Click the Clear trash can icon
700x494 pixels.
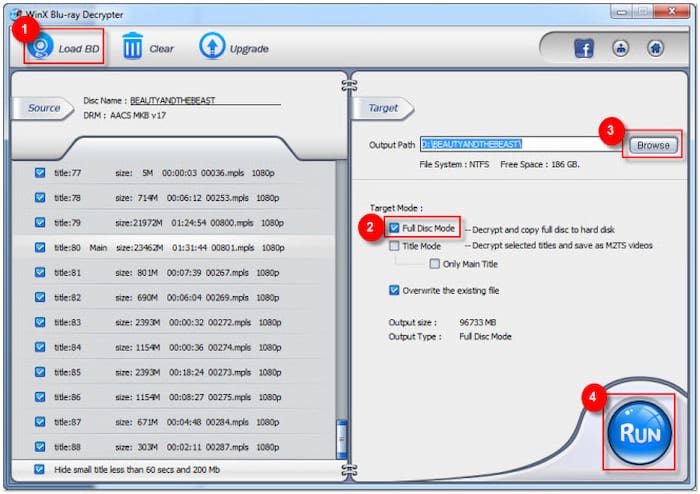[x=132, y=46]
